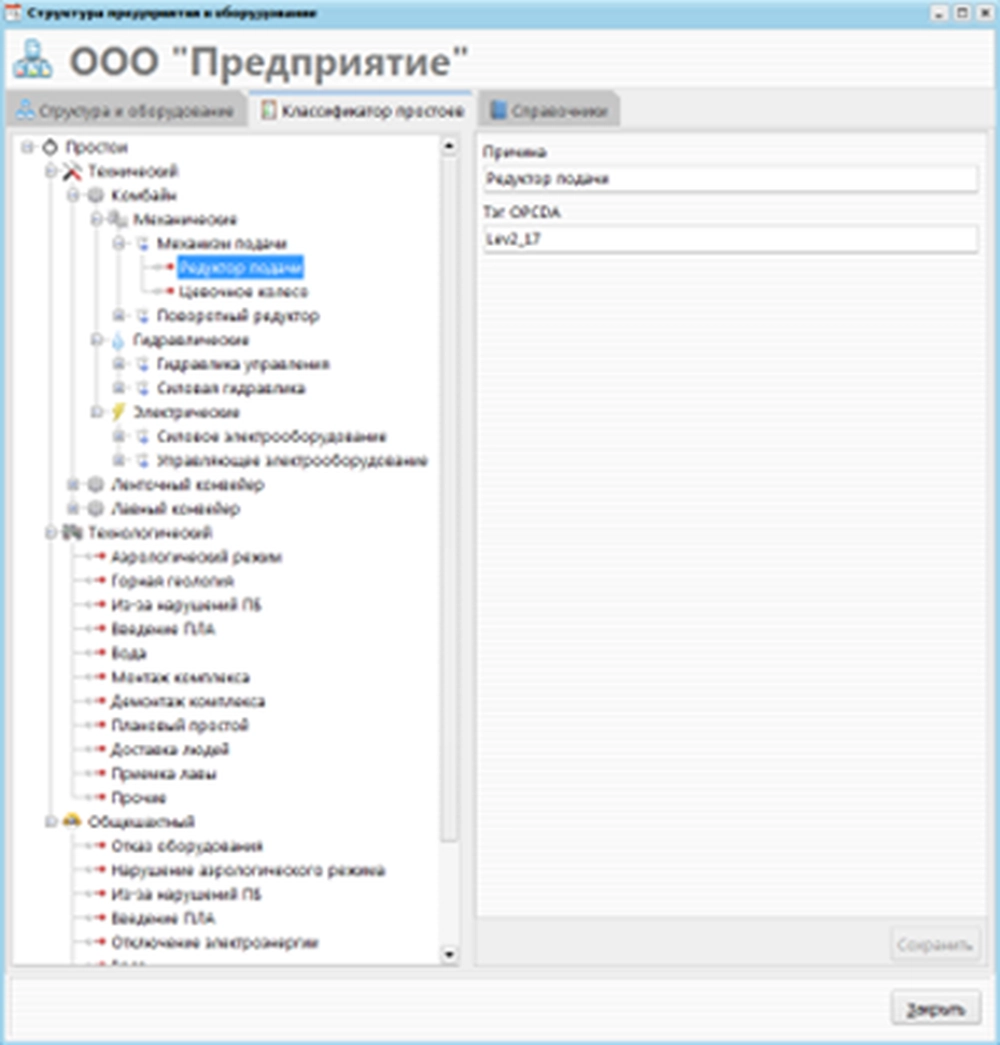
Task: Expand the Поворотный редуктор branch
Action: (x=118, y=316)
